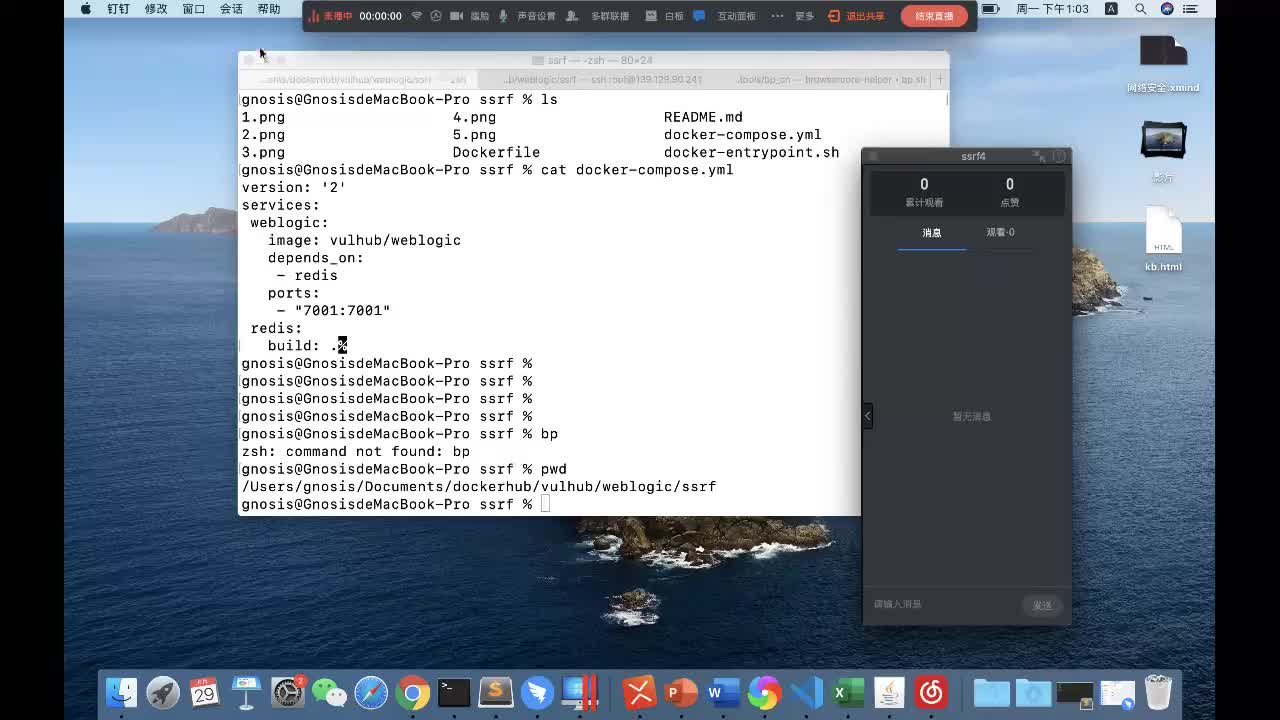Open Spotlight search in menu bar
The image size is (1280, 720).
[1141, 9]
